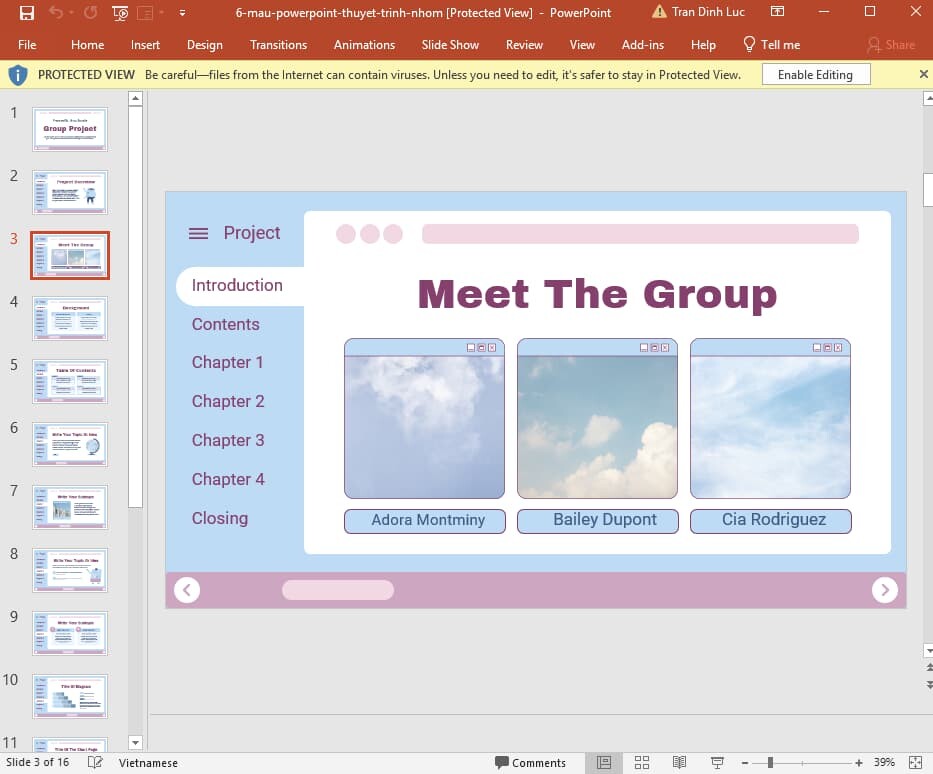Dismiss the Protected View warning bar

coord(923,73)
